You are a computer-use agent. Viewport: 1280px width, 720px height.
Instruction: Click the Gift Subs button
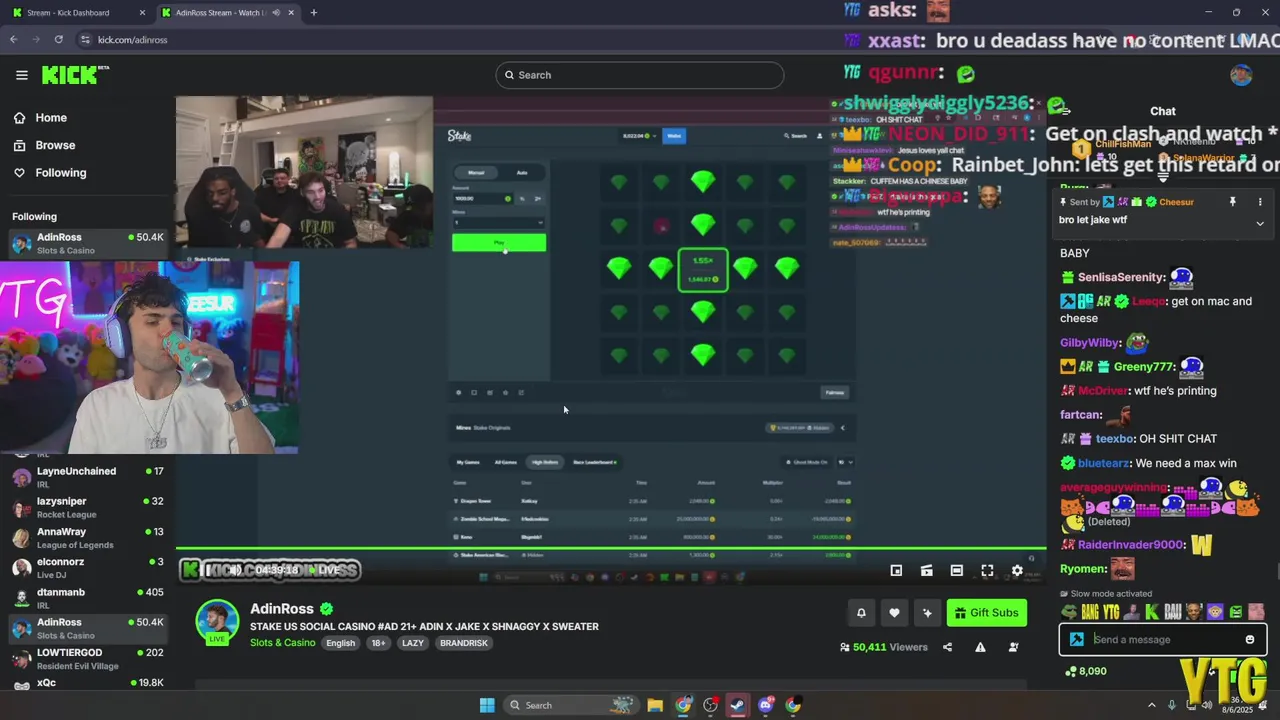pos(987,613)
